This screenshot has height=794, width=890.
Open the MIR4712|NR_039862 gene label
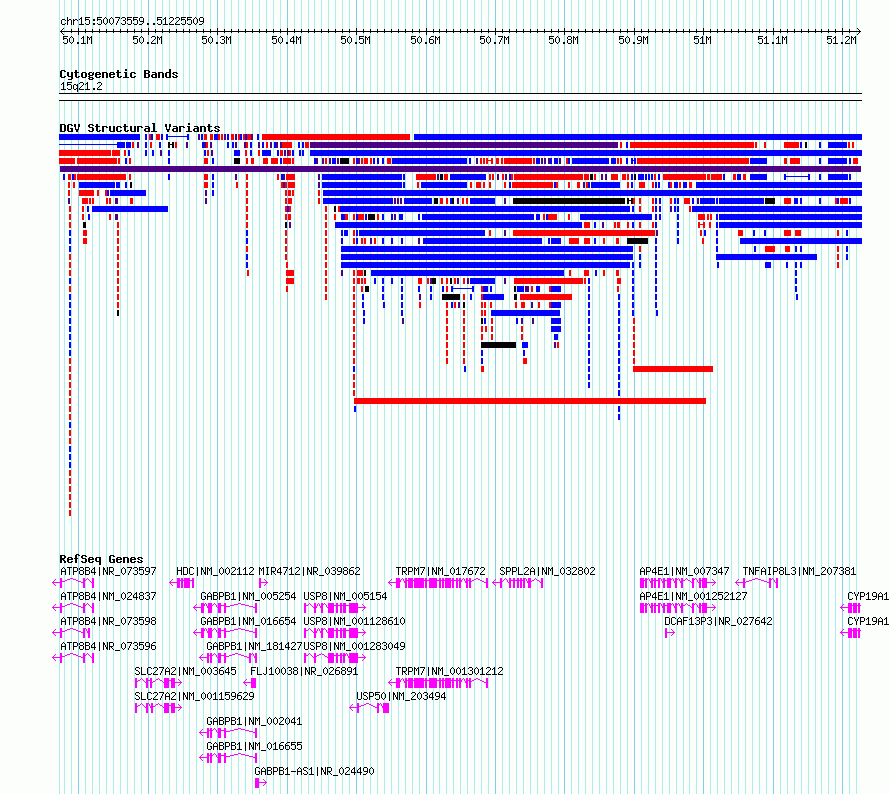(x=309, y=572)
